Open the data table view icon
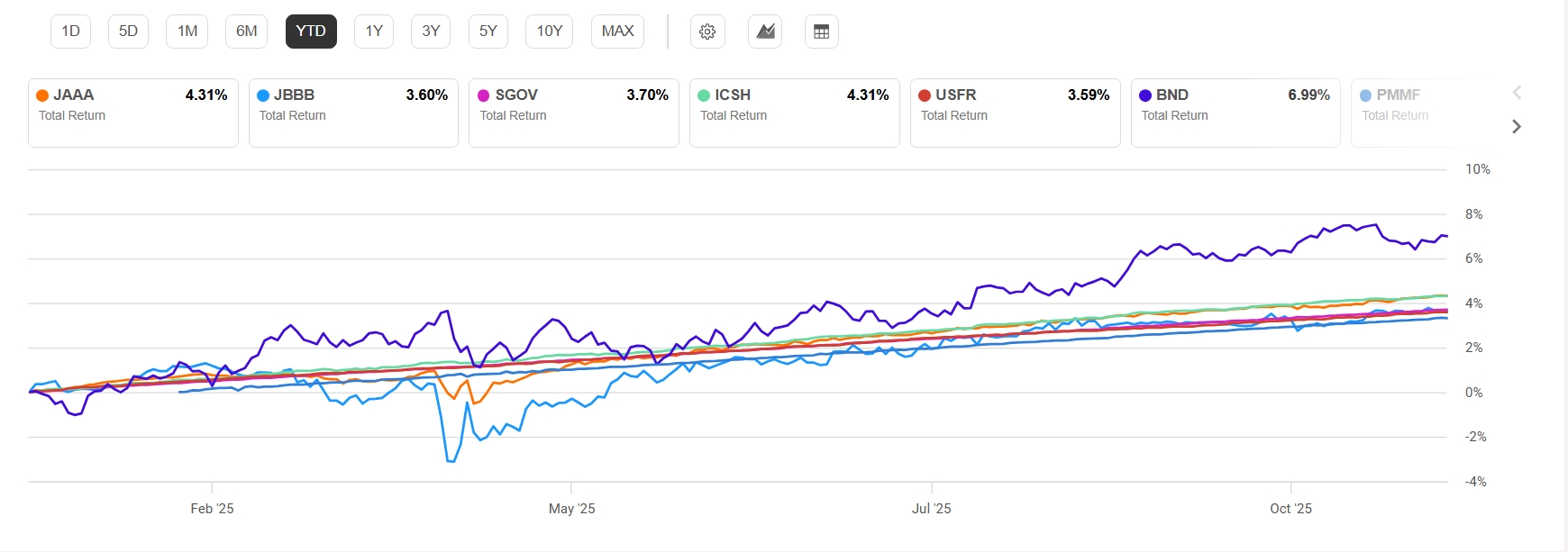This screenshot has height=552, width=1568. 821,32
